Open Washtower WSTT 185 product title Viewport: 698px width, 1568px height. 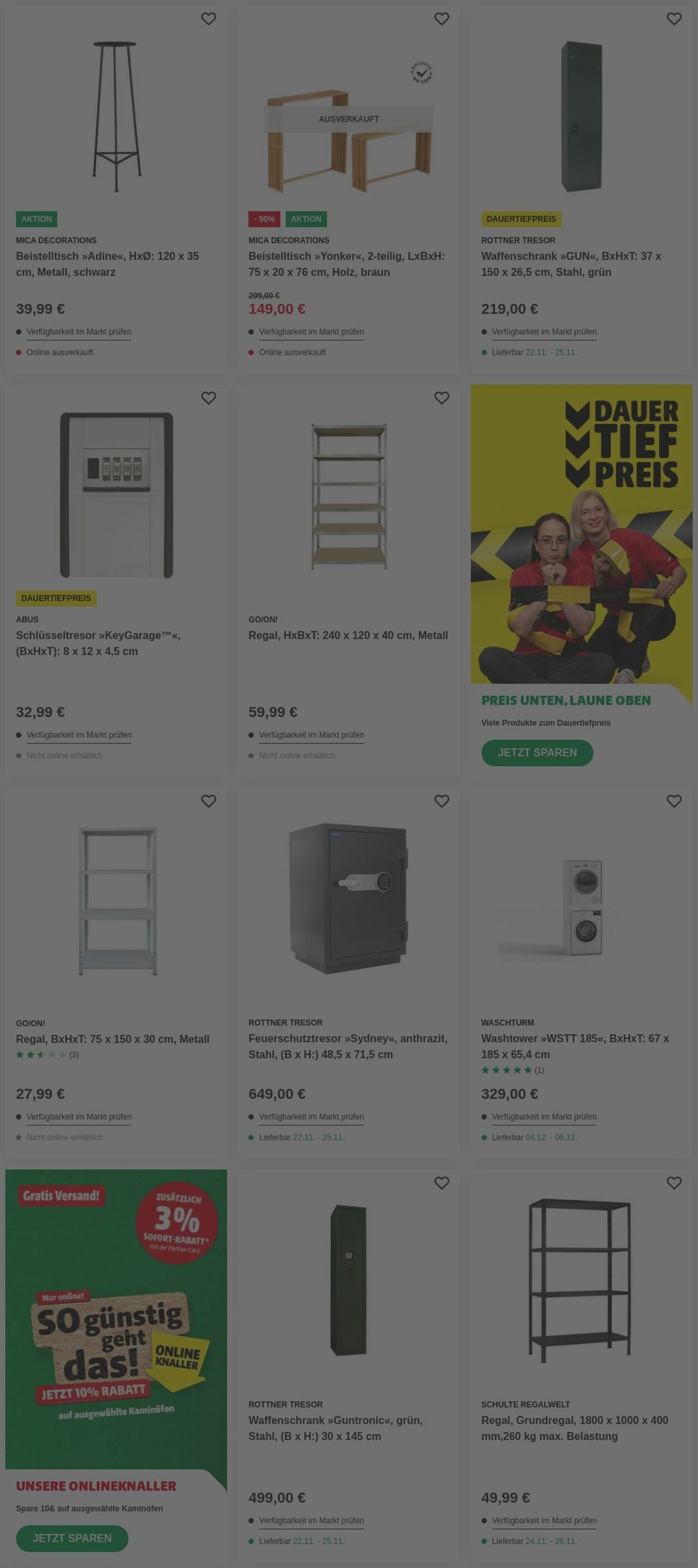pos(575,1046)
